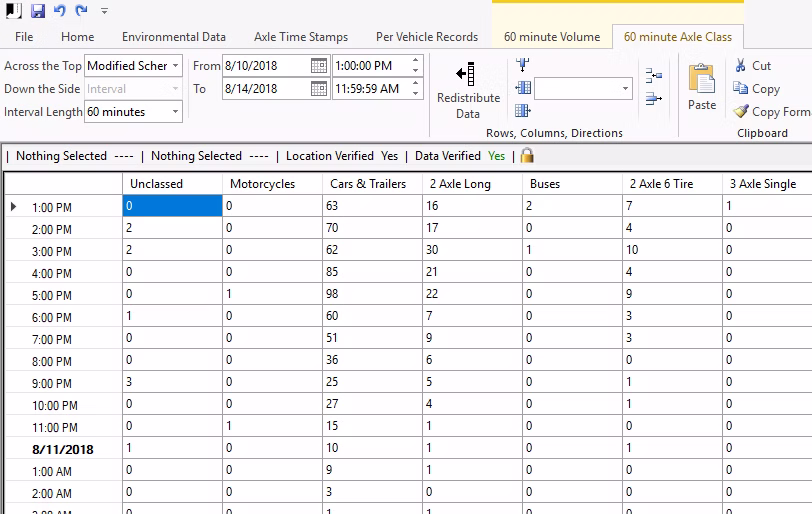Select the 60 minute Axle Class tab
Image resolution: width=812 pixels, height=514 pixels.
coord(678,37)
